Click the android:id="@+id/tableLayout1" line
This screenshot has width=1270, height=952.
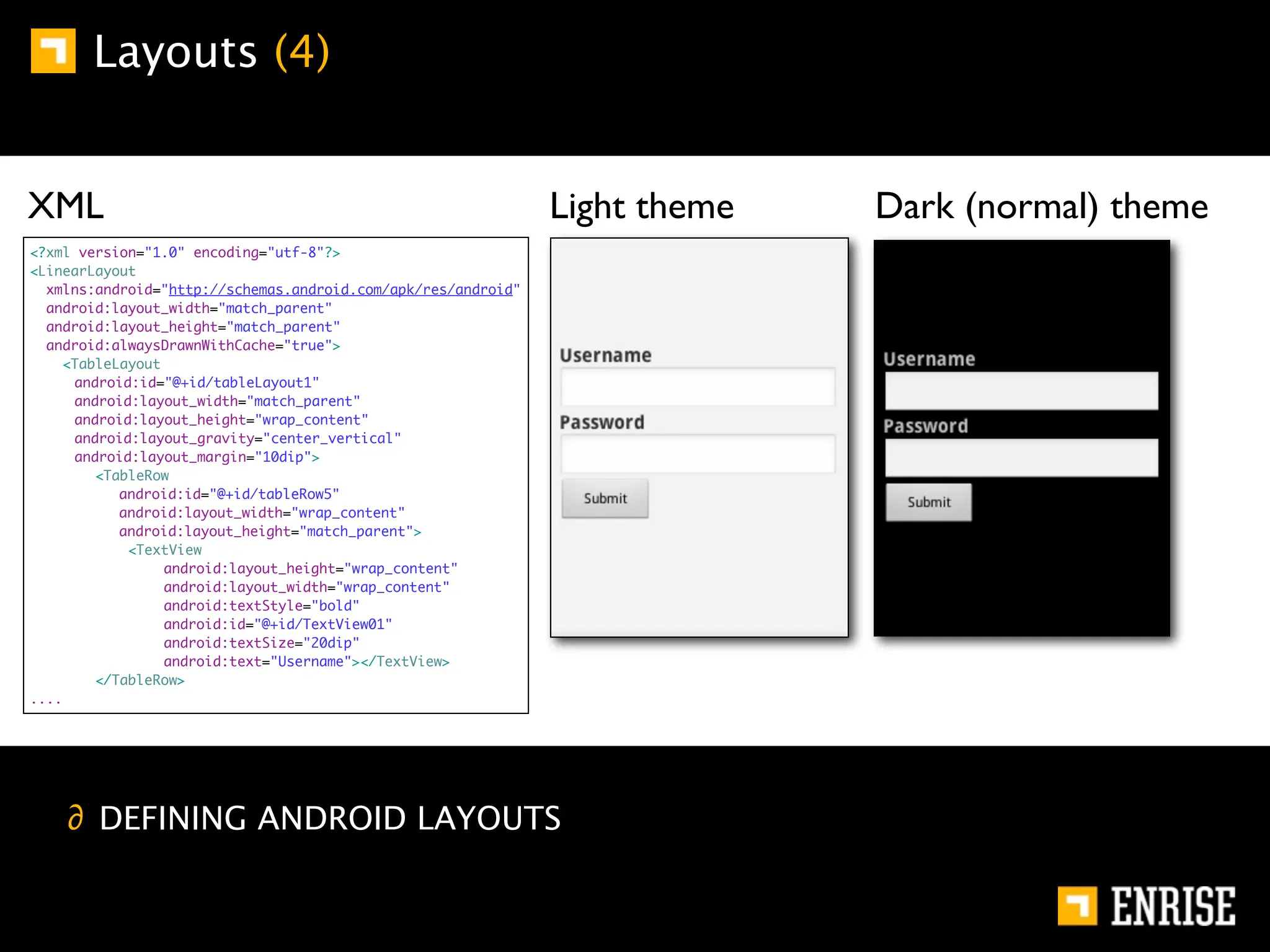point(197,382)
